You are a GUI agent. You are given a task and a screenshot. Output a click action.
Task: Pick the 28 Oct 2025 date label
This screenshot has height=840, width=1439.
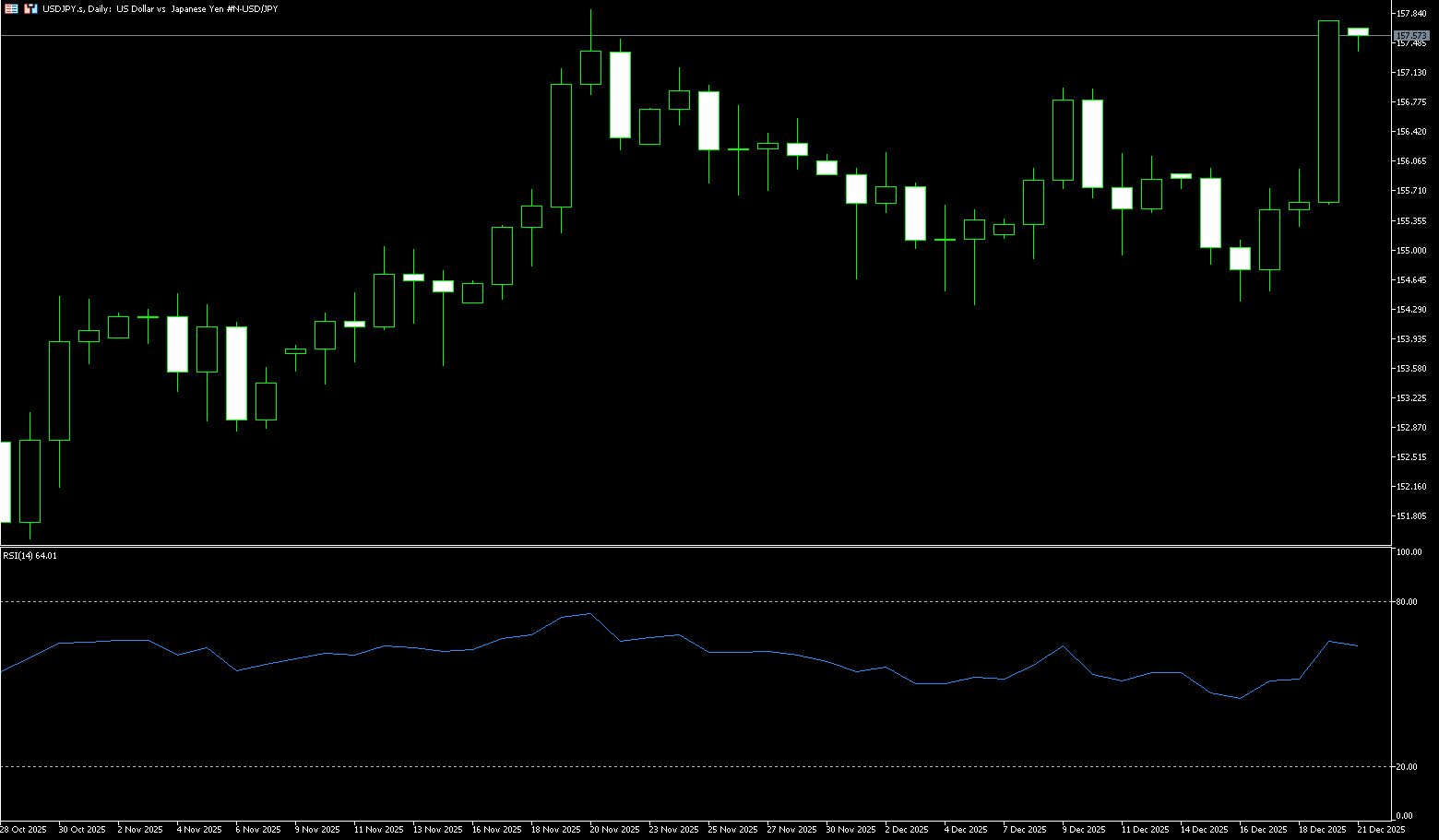click(24, 830)
